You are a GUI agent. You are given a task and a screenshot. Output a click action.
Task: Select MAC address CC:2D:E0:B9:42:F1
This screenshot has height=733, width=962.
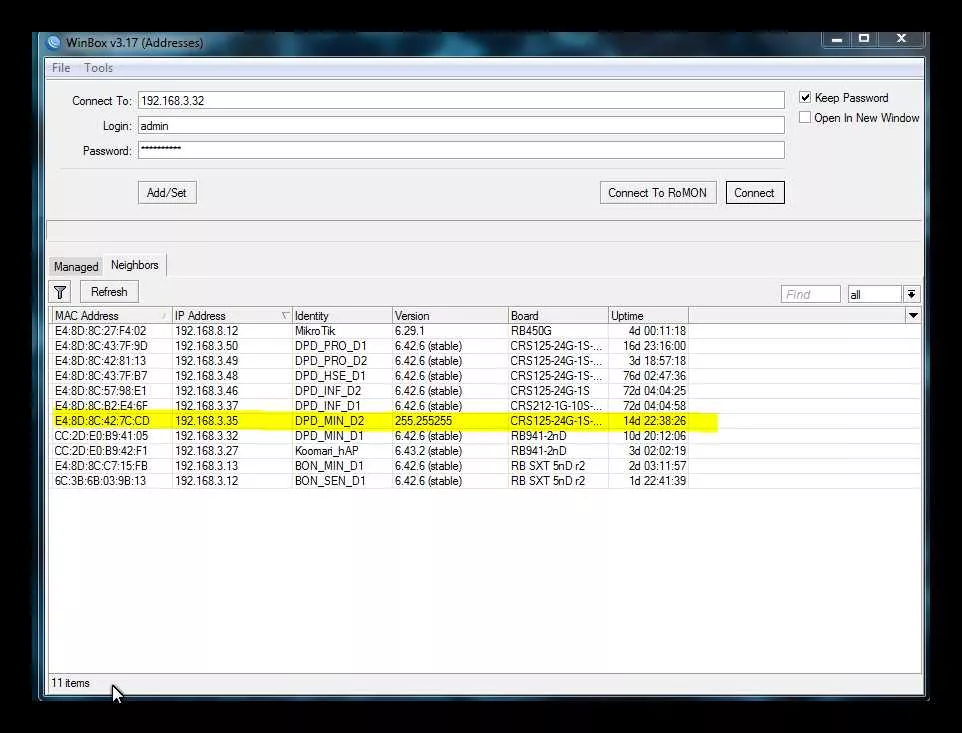coord(101,451)
